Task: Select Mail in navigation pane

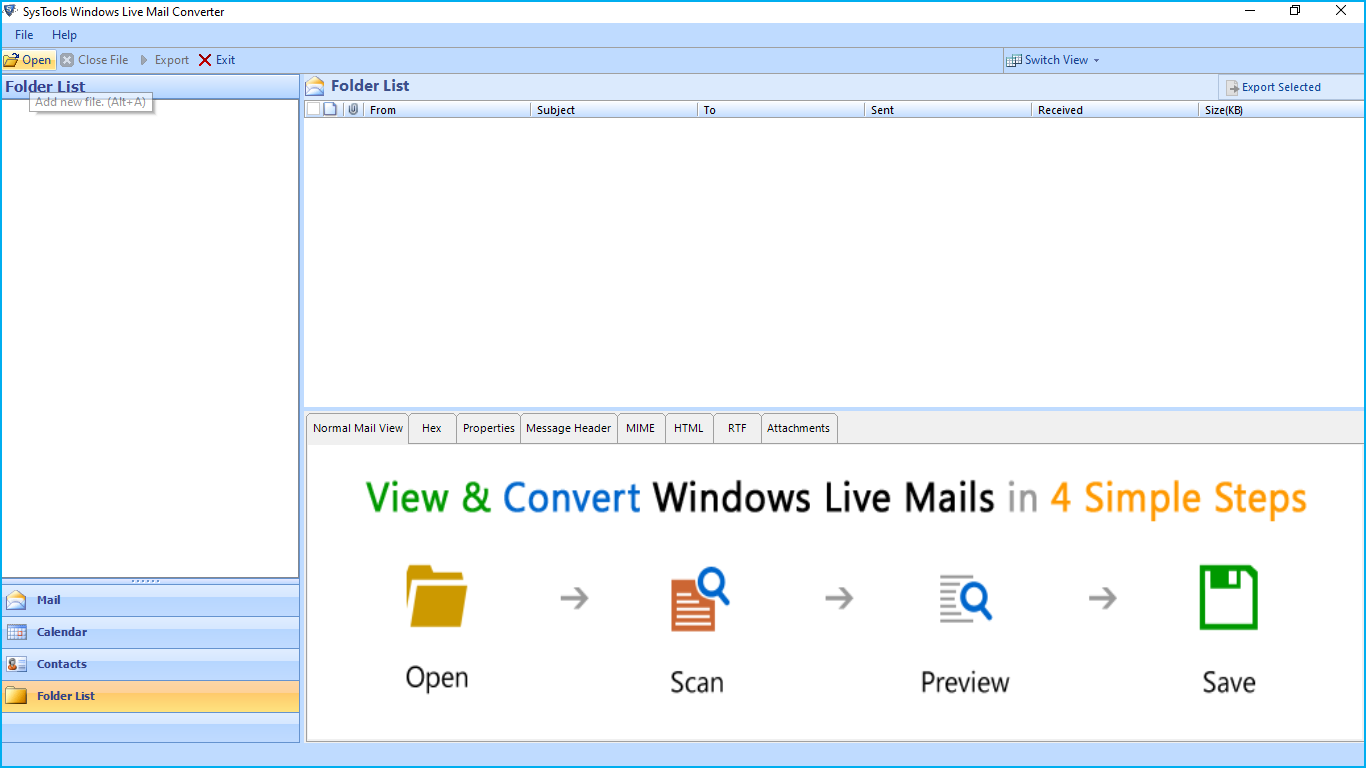Action: pyautogui.click(x=150, y=600)
